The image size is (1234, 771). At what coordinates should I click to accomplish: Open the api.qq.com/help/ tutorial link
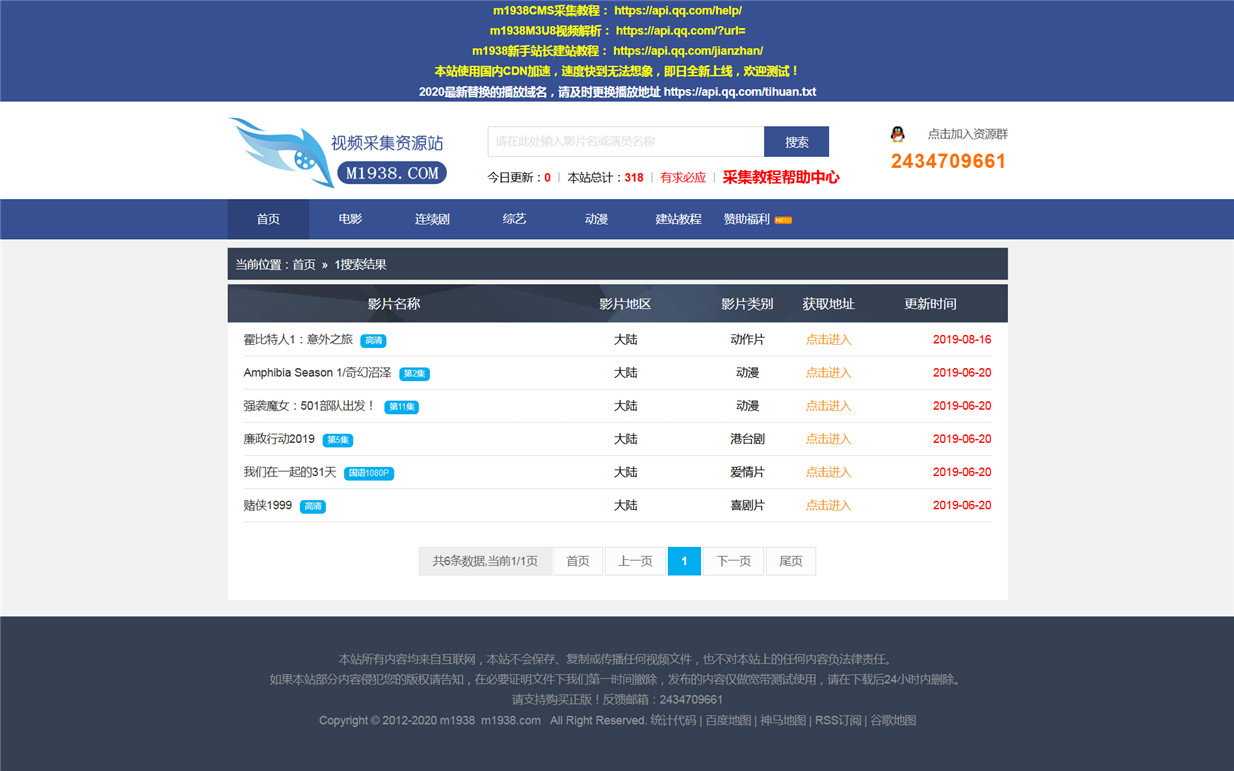(x=678, y=11)
